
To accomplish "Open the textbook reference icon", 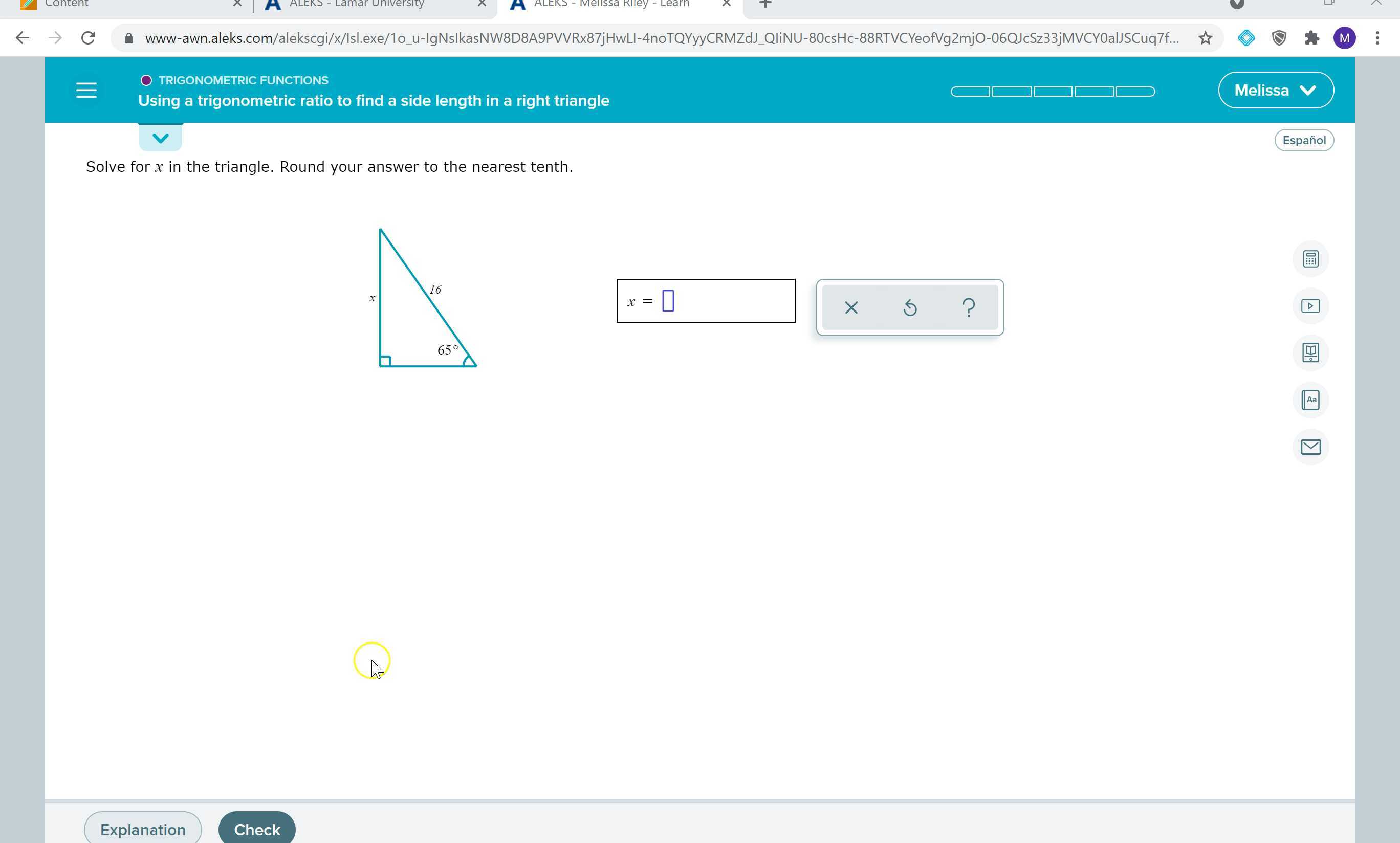I will click(1311, 352).
